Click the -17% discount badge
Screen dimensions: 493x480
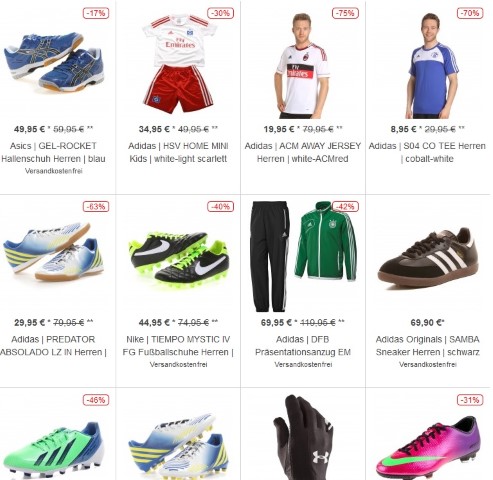pos(96,13)
